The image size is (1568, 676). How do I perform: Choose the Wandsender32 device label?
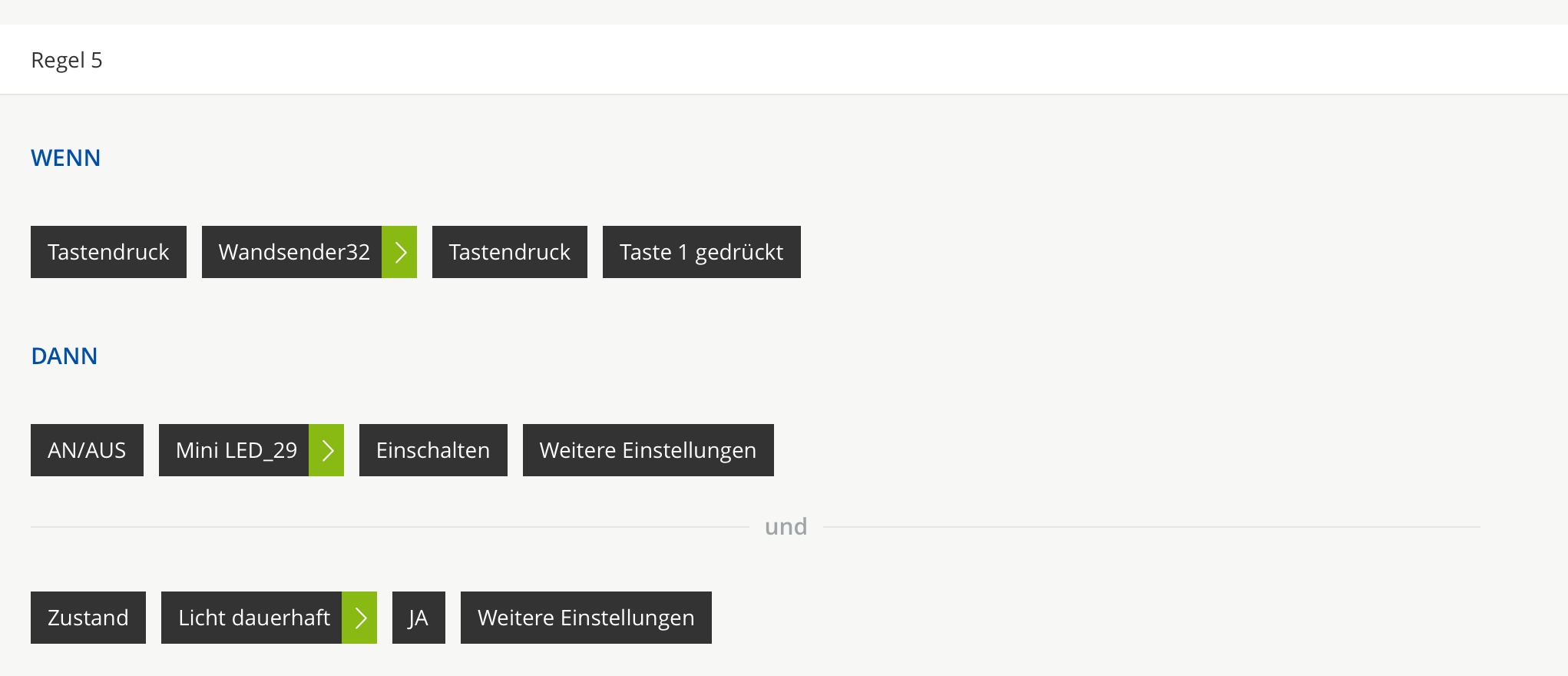pos(293,252)
